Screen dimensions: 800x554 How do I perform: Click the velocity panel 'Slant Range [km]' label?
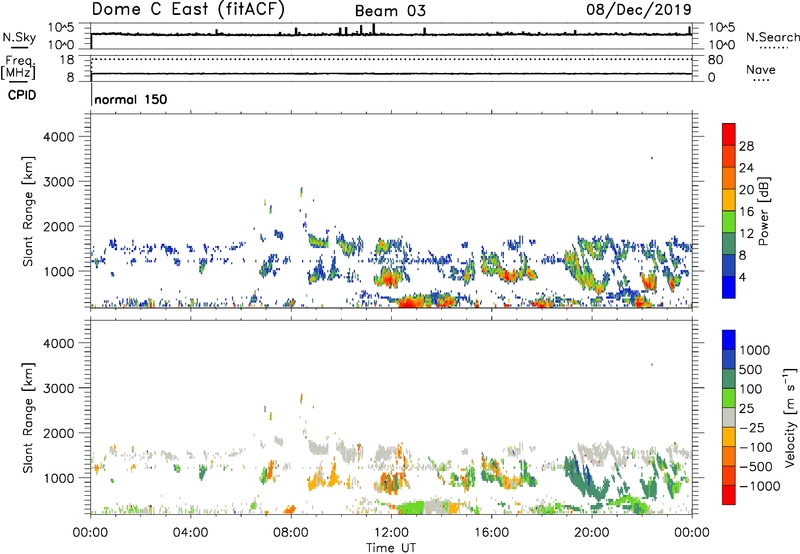tap(28, 418)
